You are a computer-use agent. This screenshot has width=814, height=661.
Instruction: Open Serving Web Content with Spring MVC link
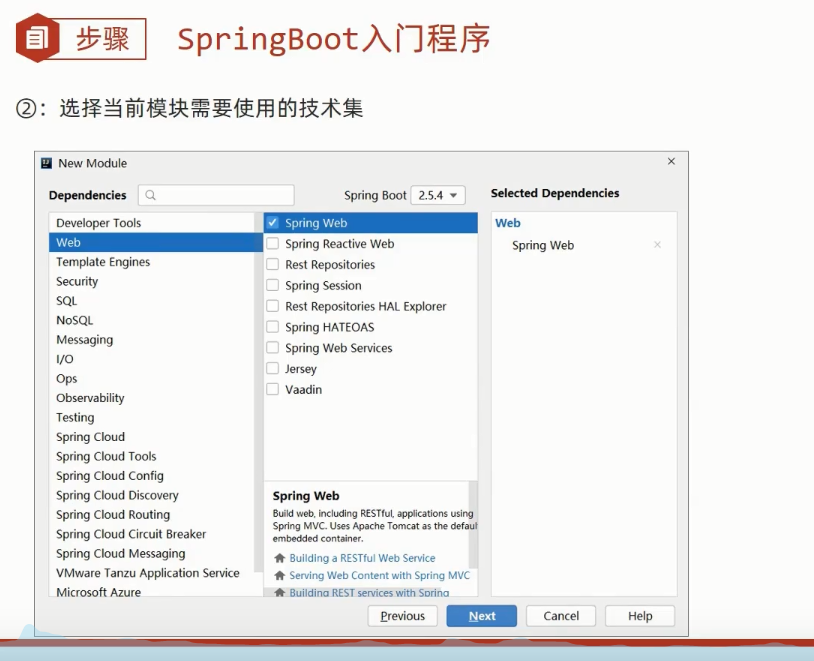click(379, 575)
